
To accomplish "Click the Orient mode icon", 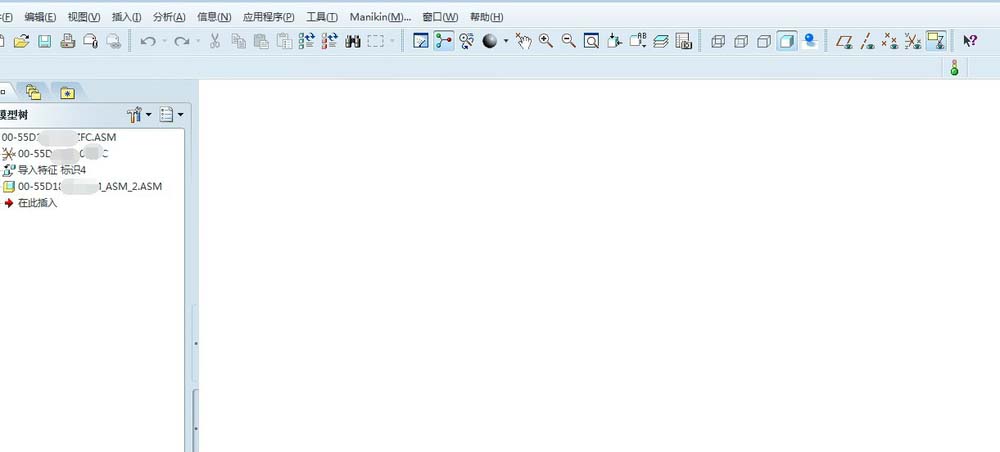I will pyautogui.click(x=467, y=41).
